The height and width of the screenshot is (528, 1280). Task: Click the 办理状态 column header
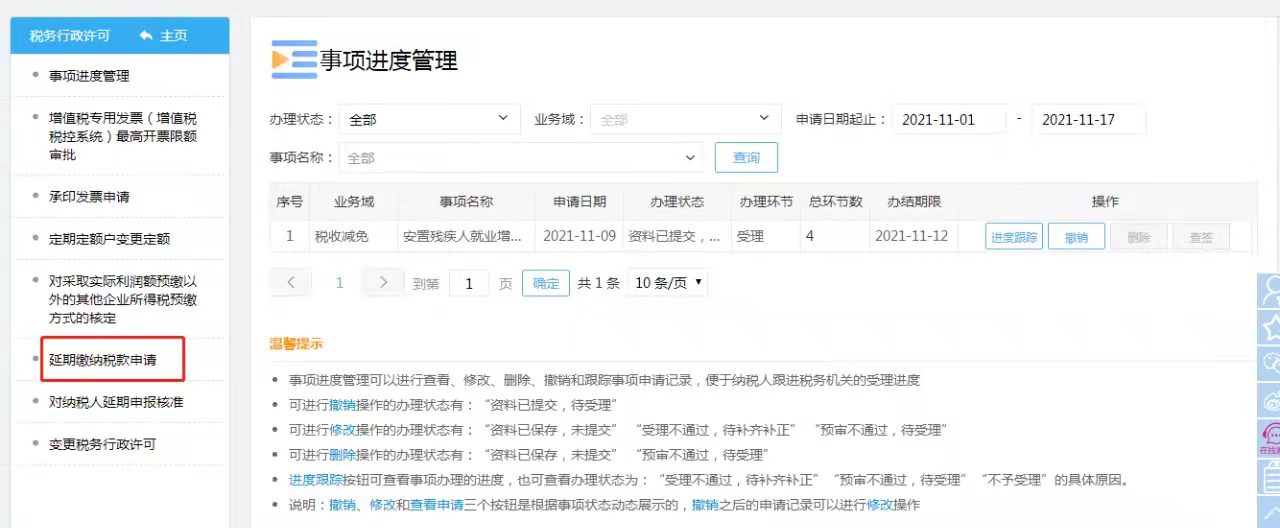pos(677,201)
